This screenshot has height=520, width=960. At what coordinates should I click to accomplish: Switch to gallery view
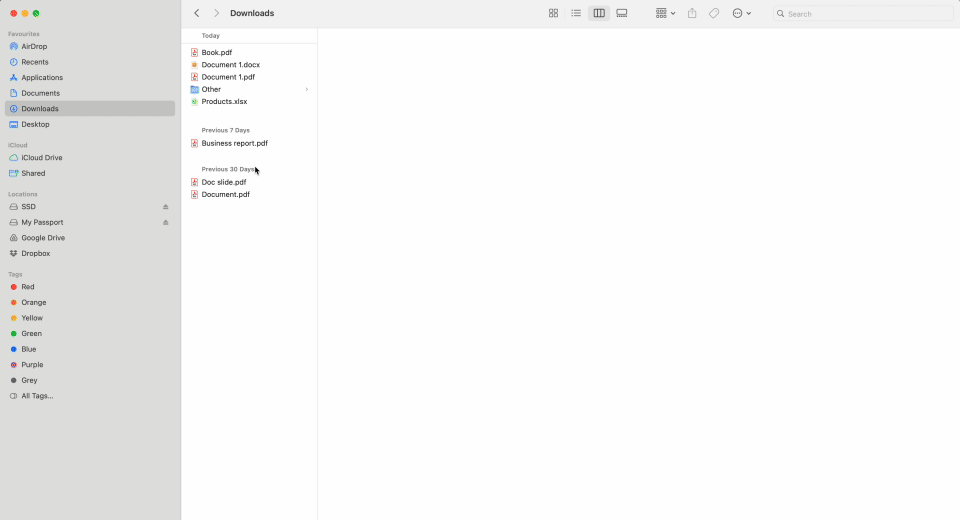click(621, 13)
